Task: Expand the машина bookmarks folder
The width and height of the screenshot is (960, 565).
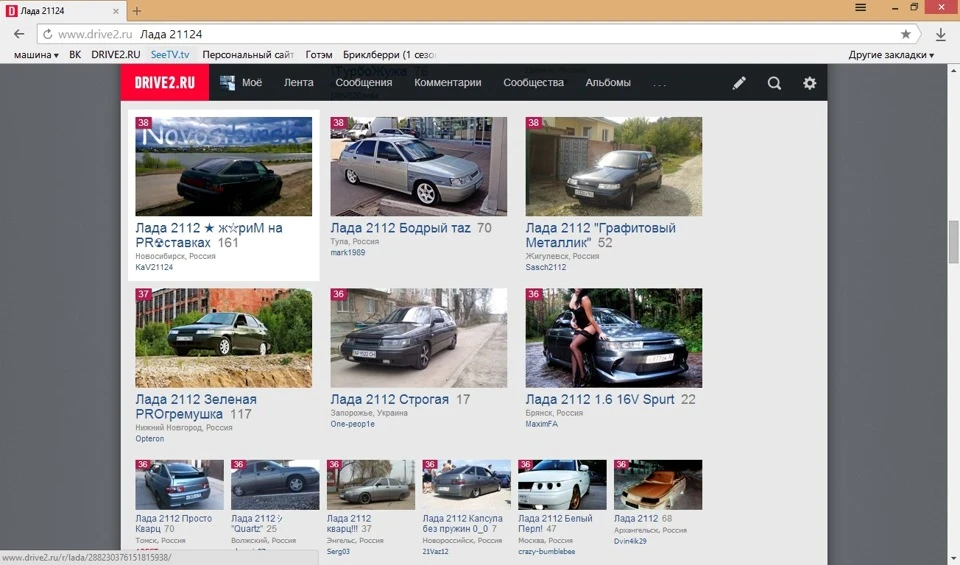Action: tap(36, 54)
